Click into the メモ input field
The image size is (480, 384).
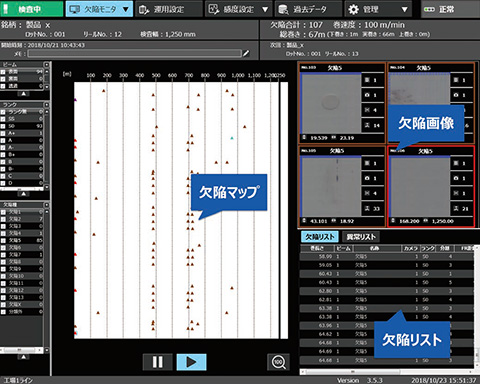tap(134, 53)
